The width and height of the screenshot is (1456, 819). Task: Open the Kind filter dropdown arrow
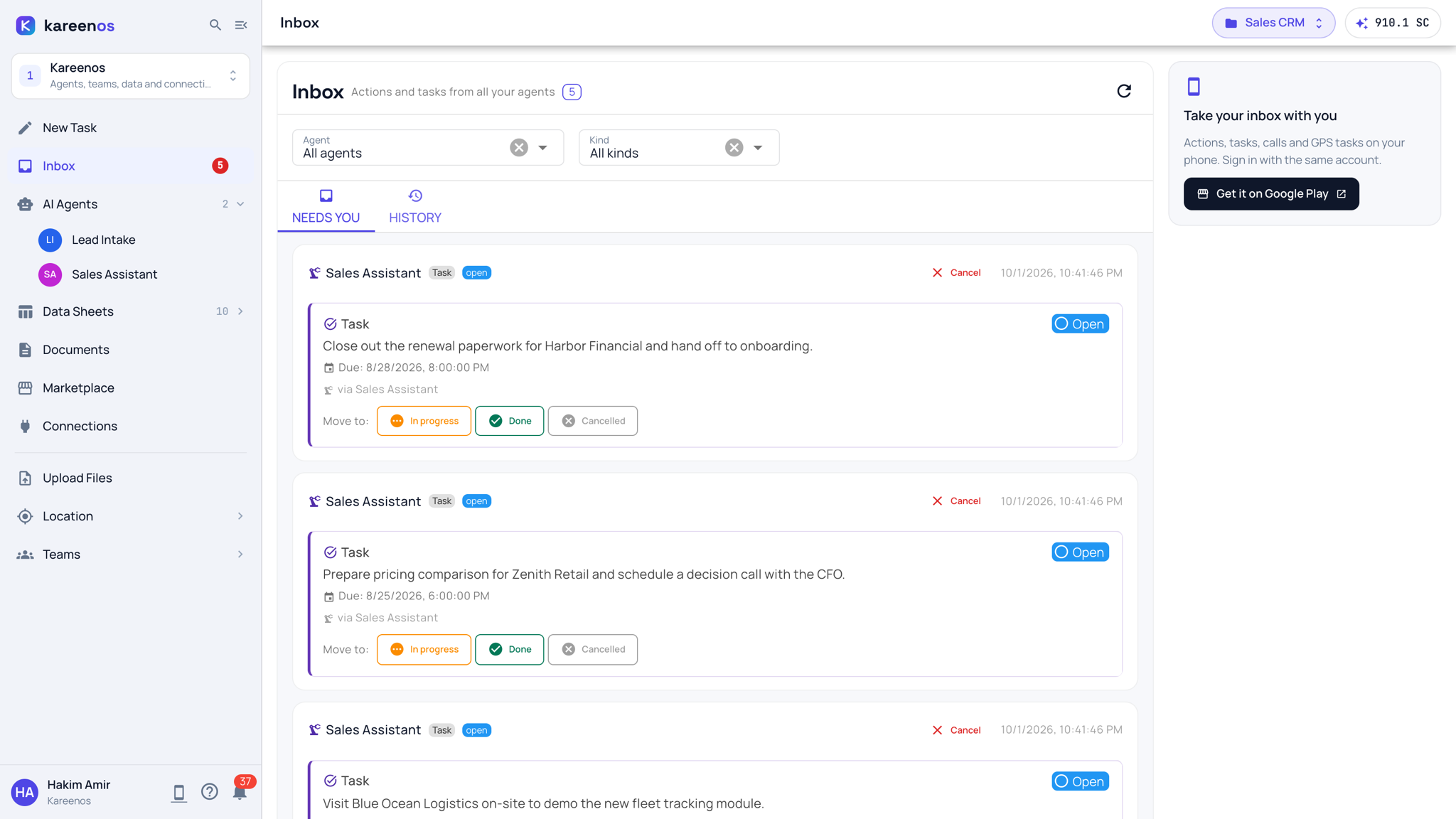(x=758, y=148)
